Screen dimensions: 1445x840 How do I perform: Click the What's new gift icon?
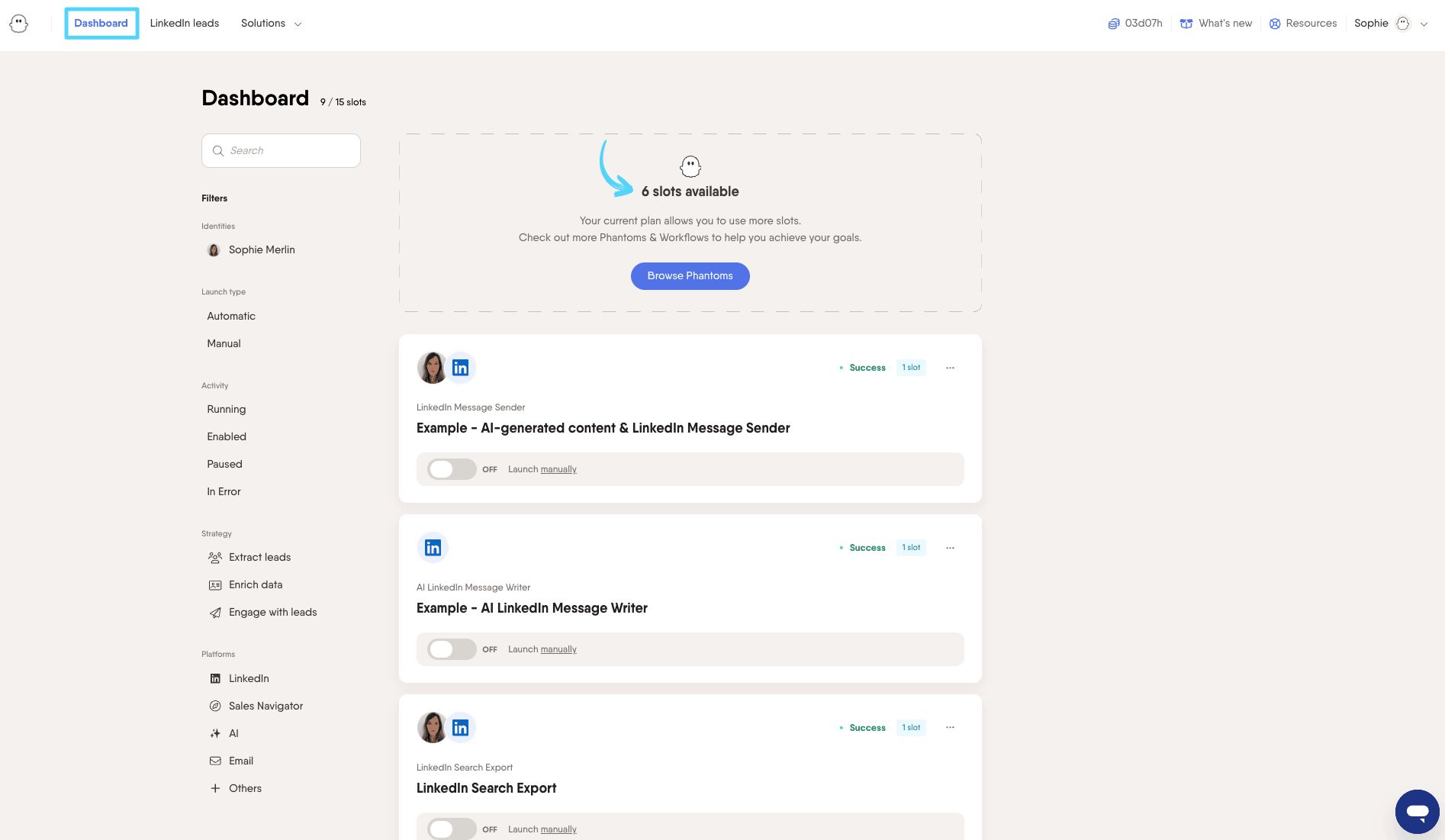[x=1186, y=24]
